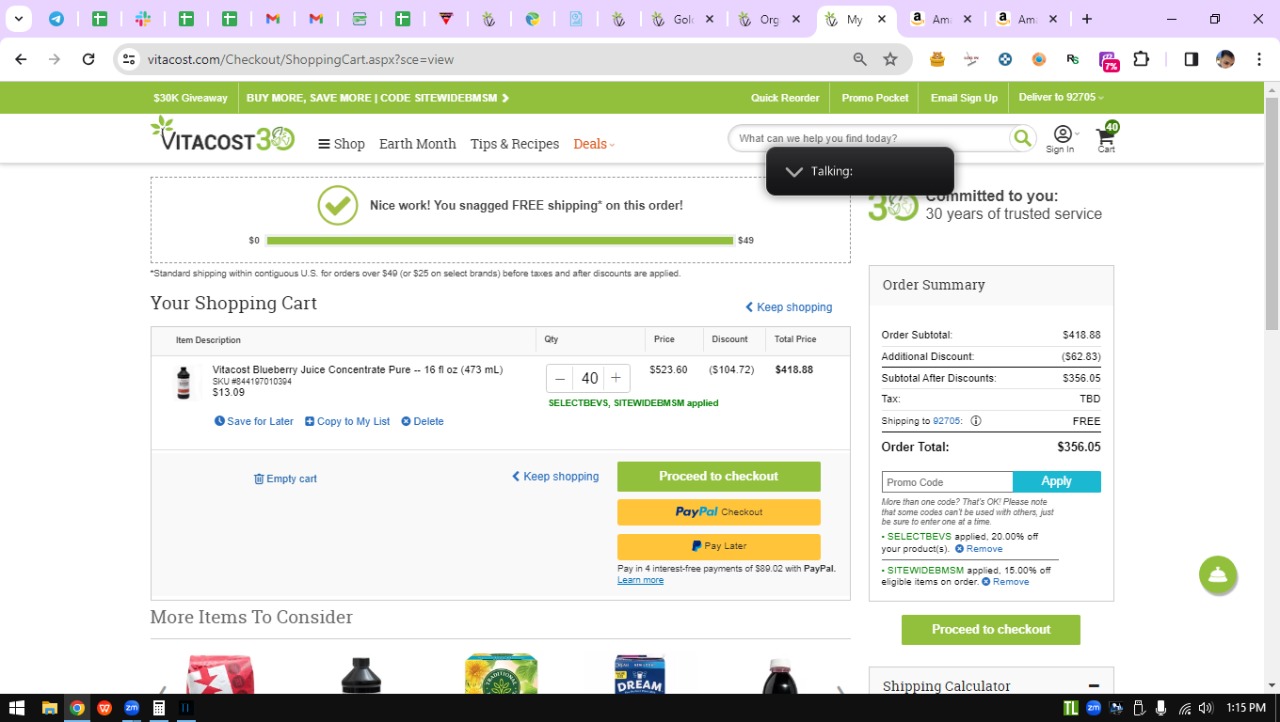This screenshot has height=722, width=1280.
Task: Switch to the Slack browser tab
Action: (x=143, y=19)
